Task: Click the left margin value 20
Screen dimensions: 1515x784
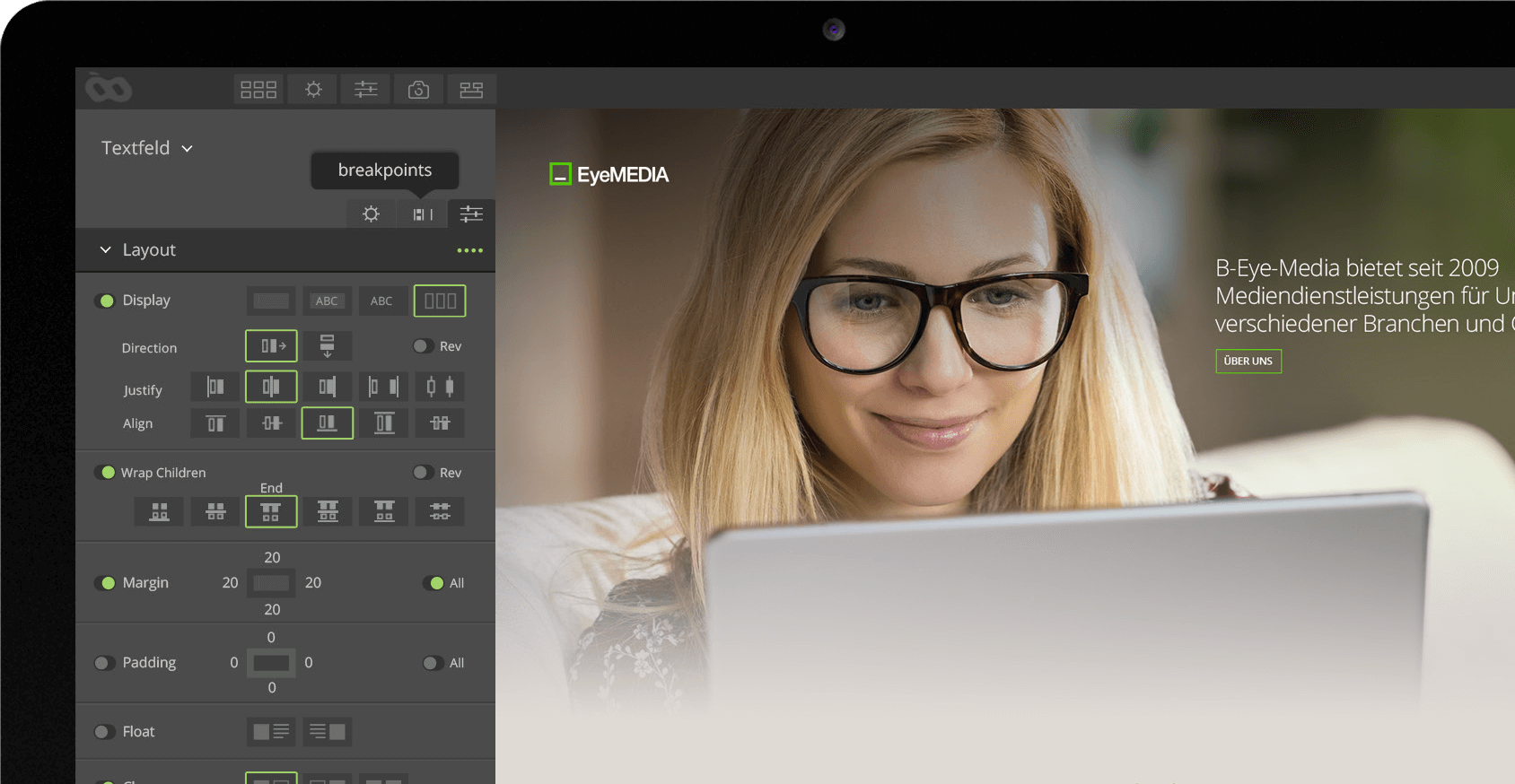Action: click(230, 583)
